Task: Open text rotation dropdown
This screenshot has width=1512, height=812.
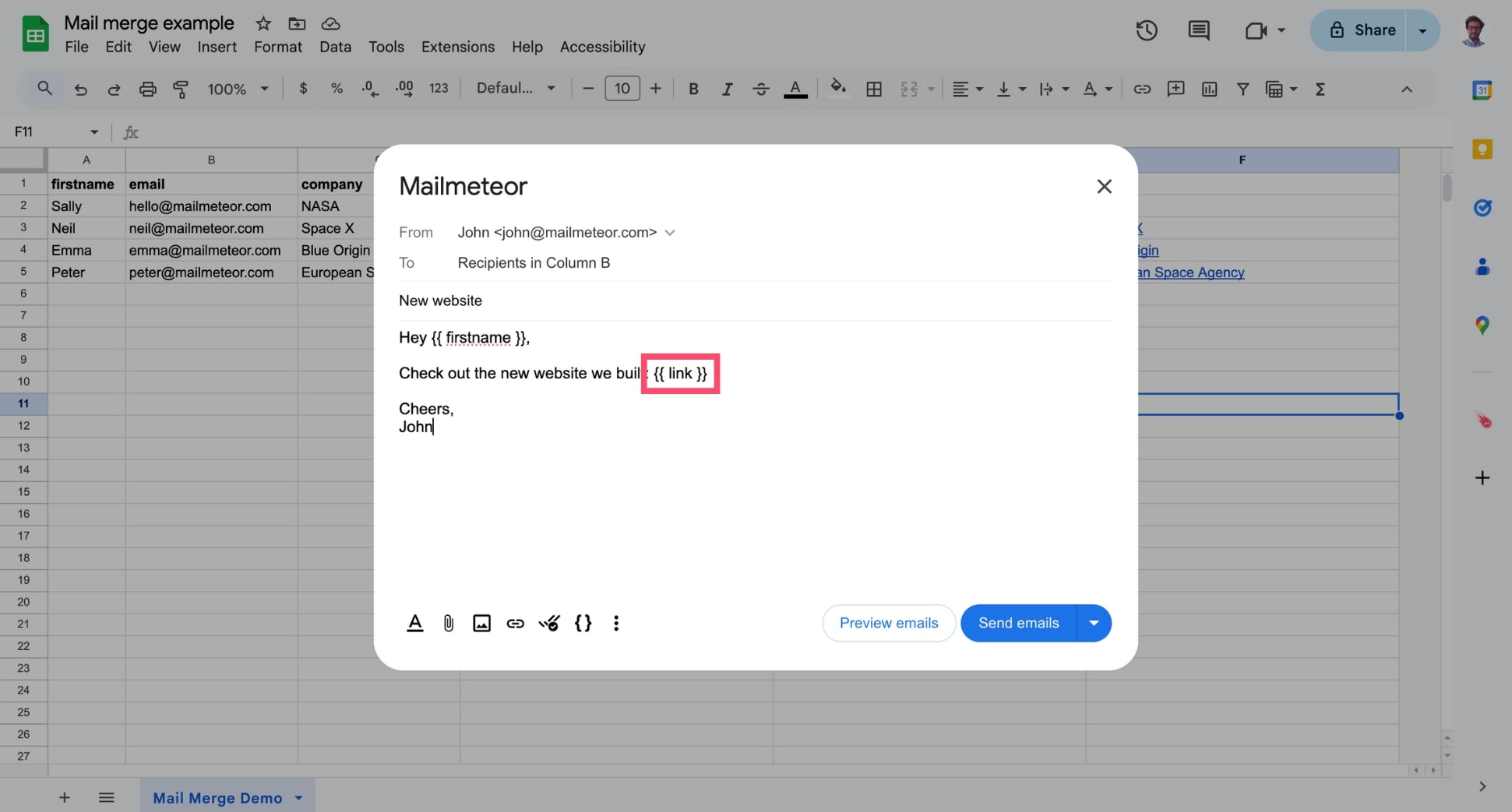Action: 1097,89
